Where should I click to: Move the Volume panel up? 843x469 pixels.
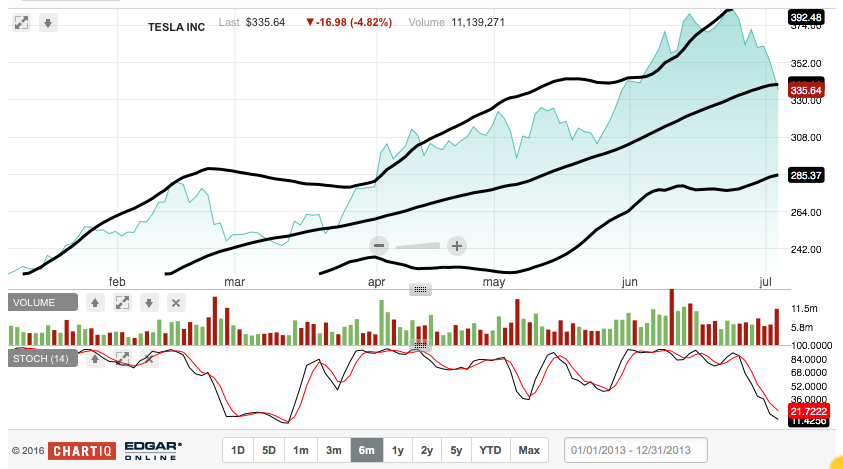(95, 303)
